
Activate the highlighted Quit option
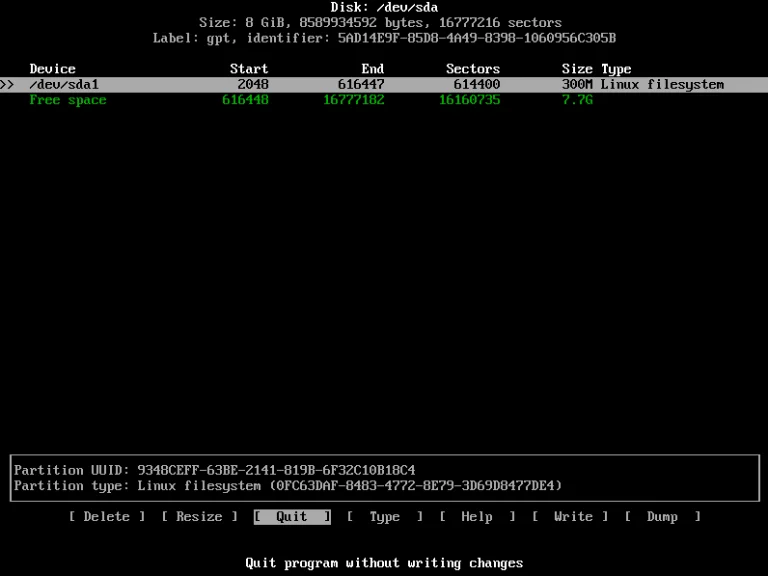coord(292,517)
